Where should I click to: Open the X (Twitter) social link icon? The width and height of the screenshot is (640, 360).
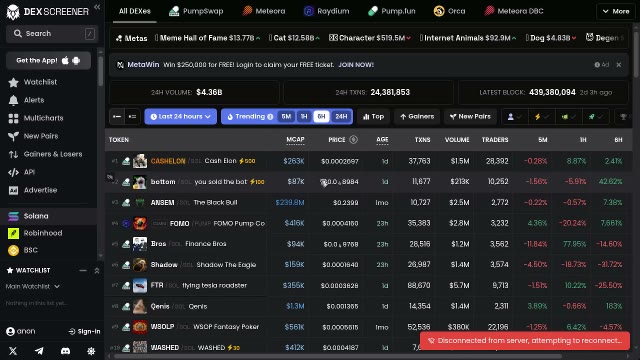pos(13,351)
